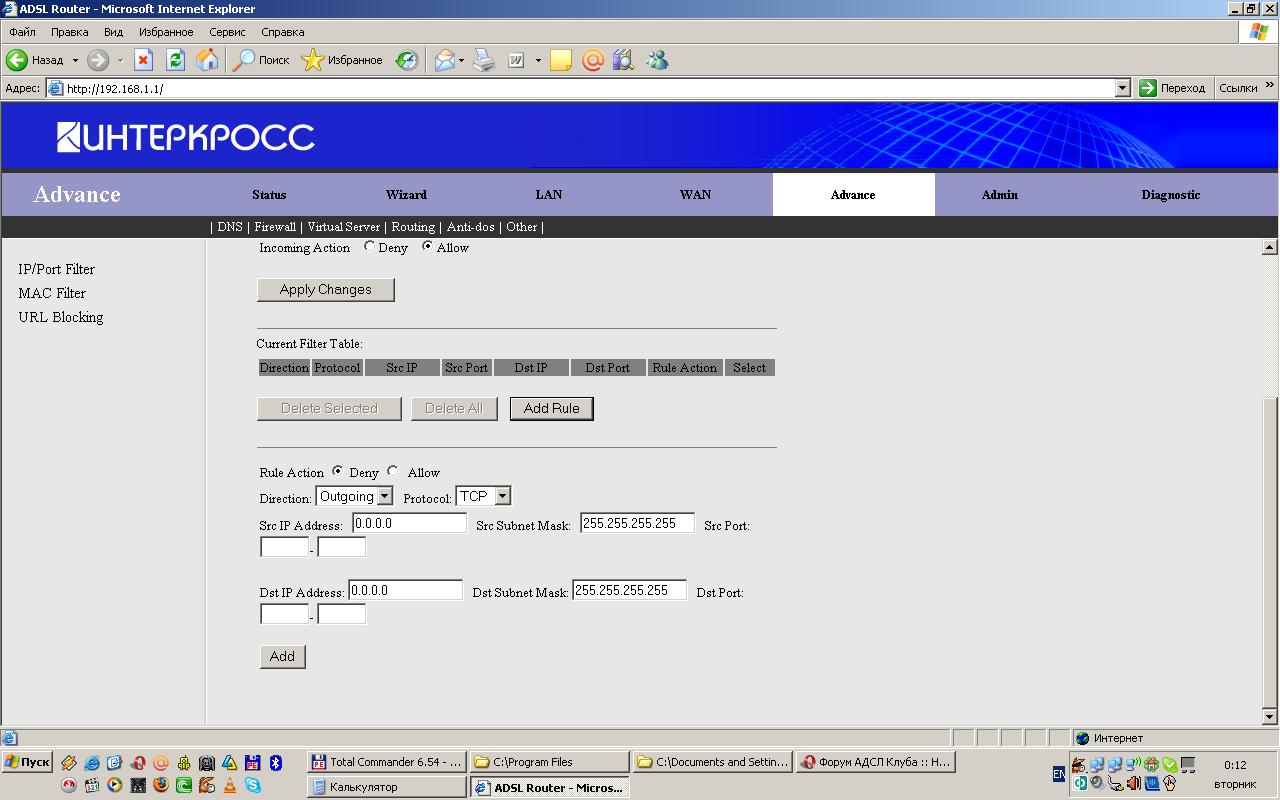Open the Search magnifier toolbar icon
This screenshot has width=1280, height=800.
(x=244, y=60)
